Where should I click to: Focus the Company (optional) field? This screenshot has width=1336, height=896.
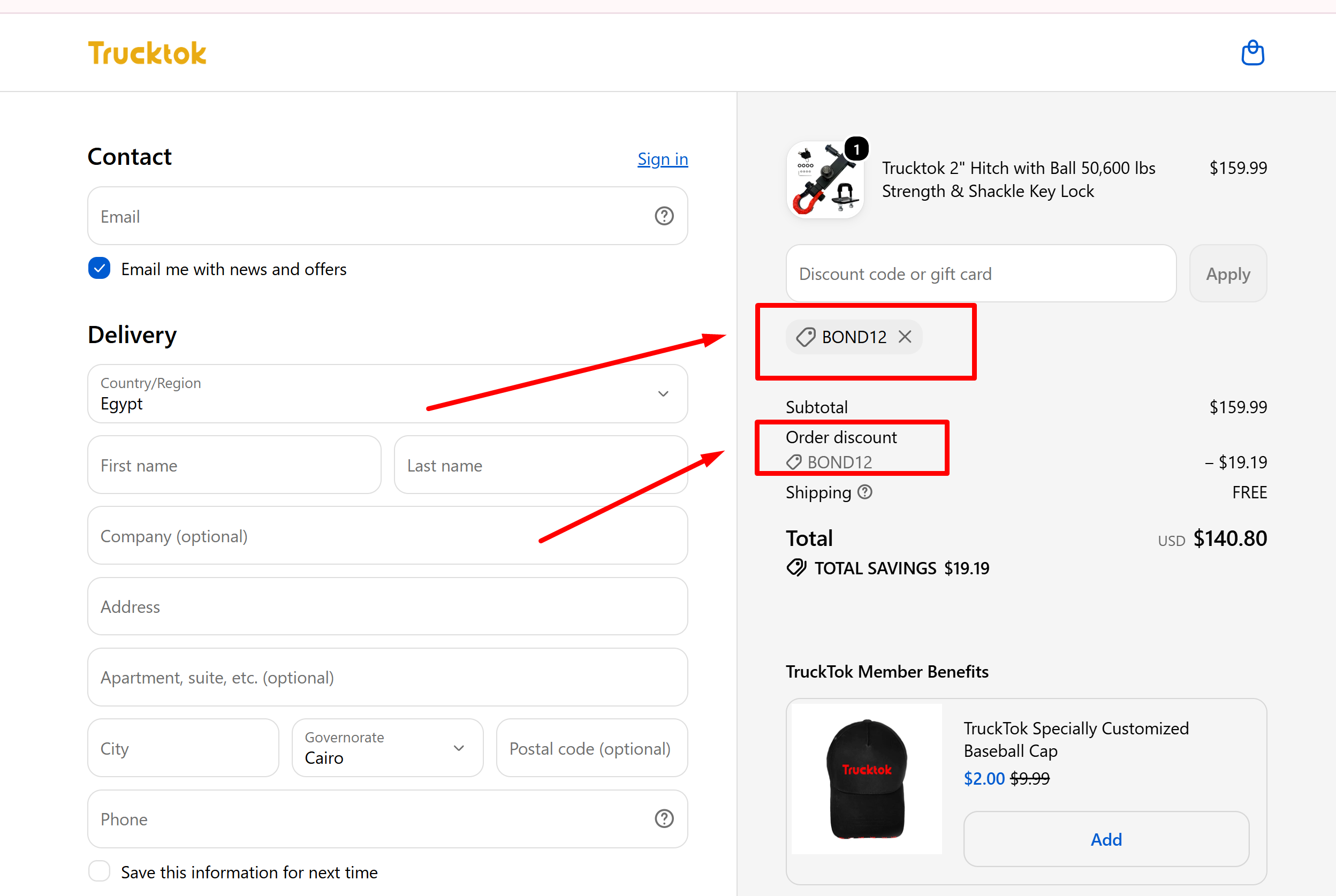pyautogui.click(x=388, y=535)
